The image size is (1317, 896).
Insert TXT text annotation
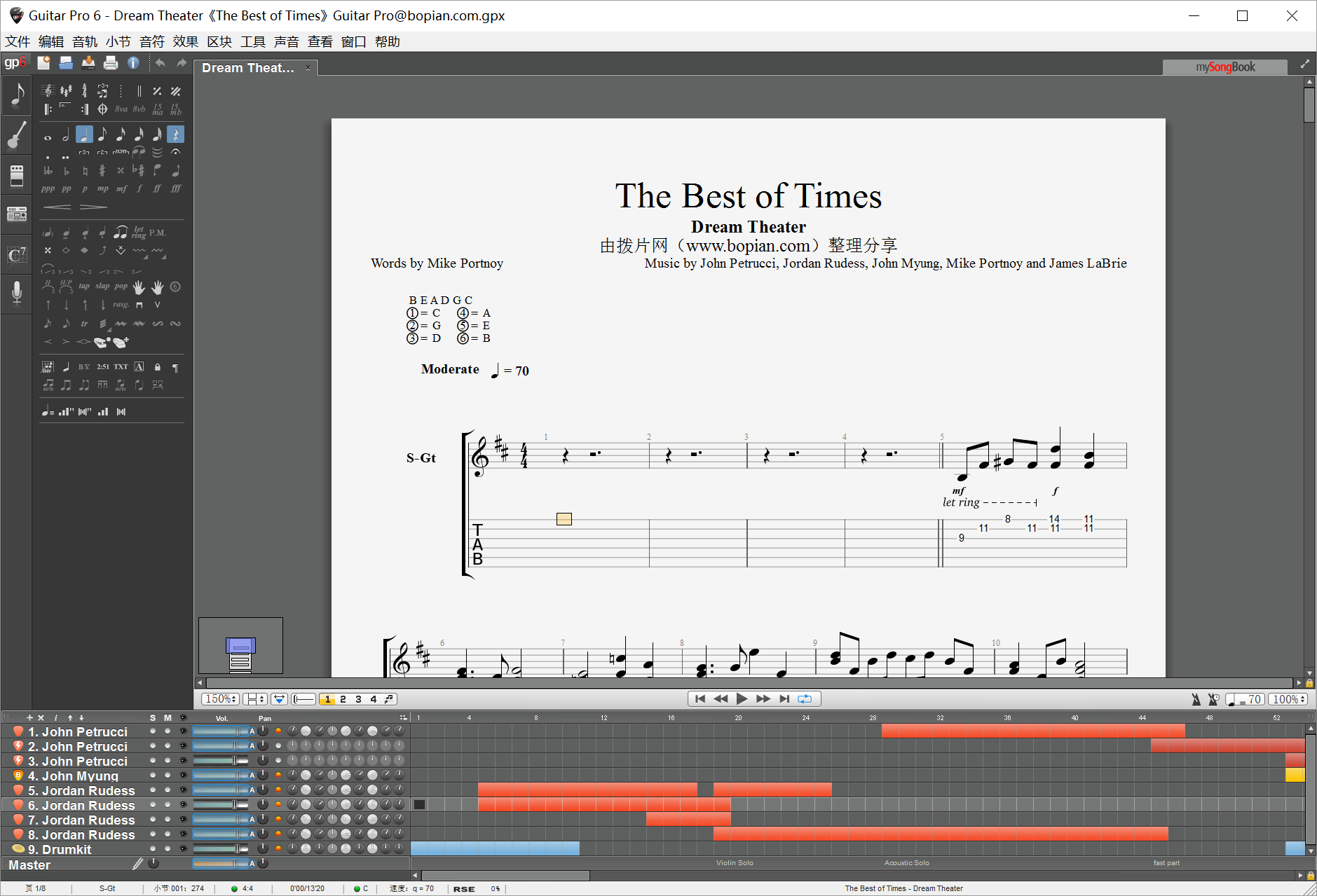(x=121, y=366)
